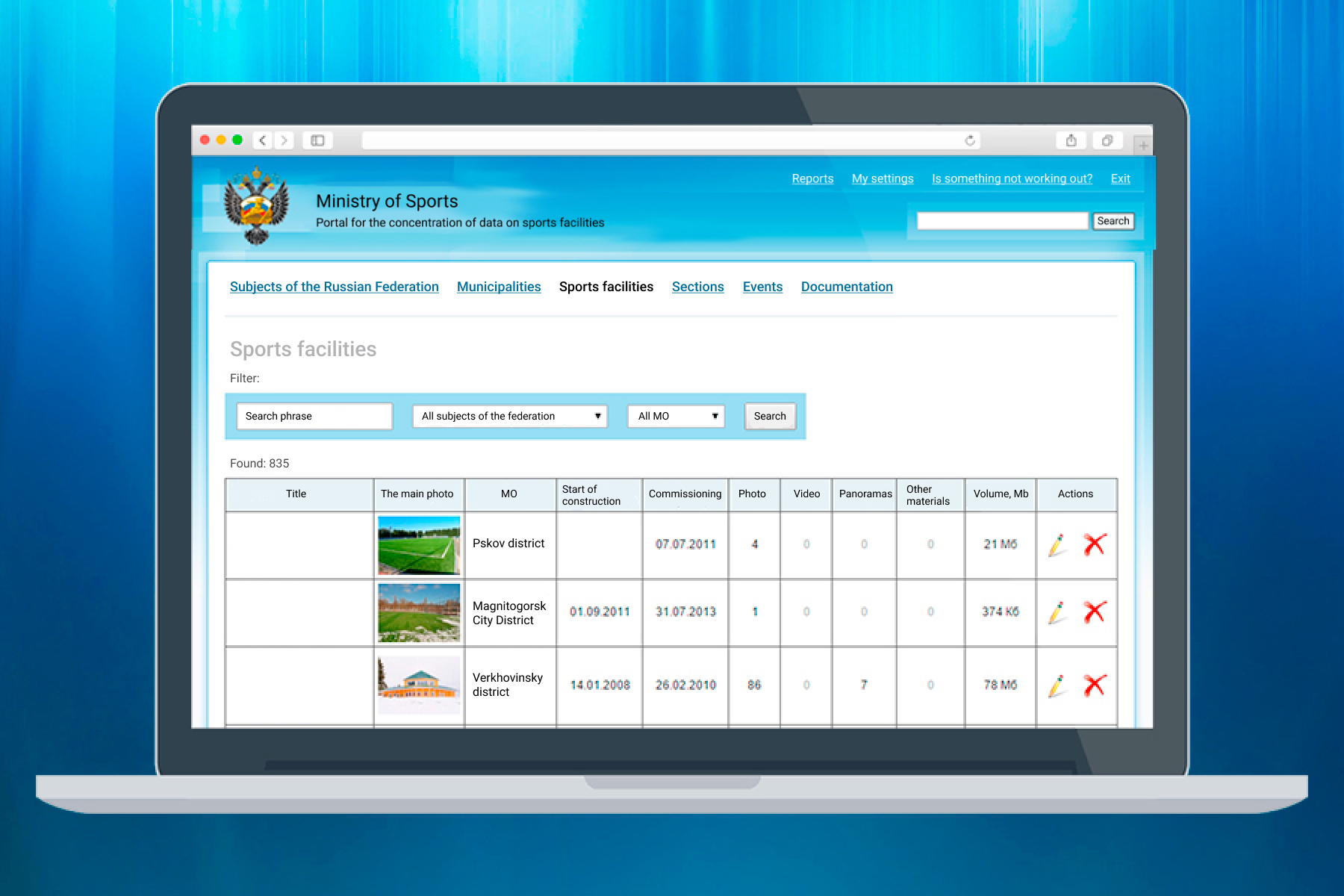Click the Magnitogorsk City District cell

(509, 613)
